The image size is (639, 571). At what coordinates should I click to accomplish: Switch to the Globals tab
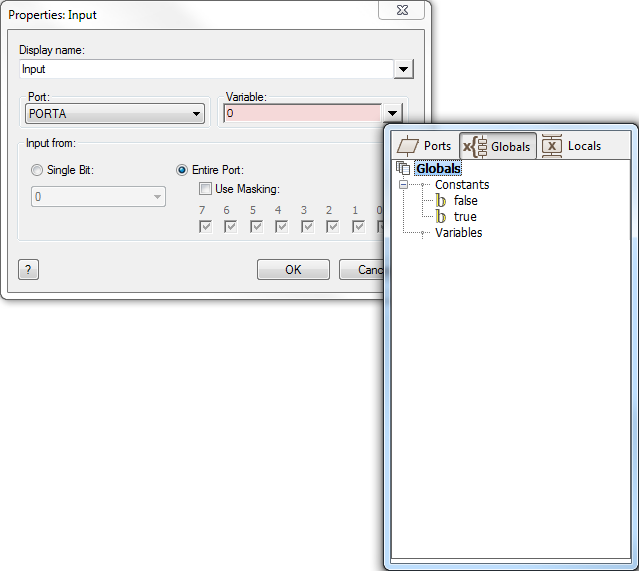coord(498,146)
